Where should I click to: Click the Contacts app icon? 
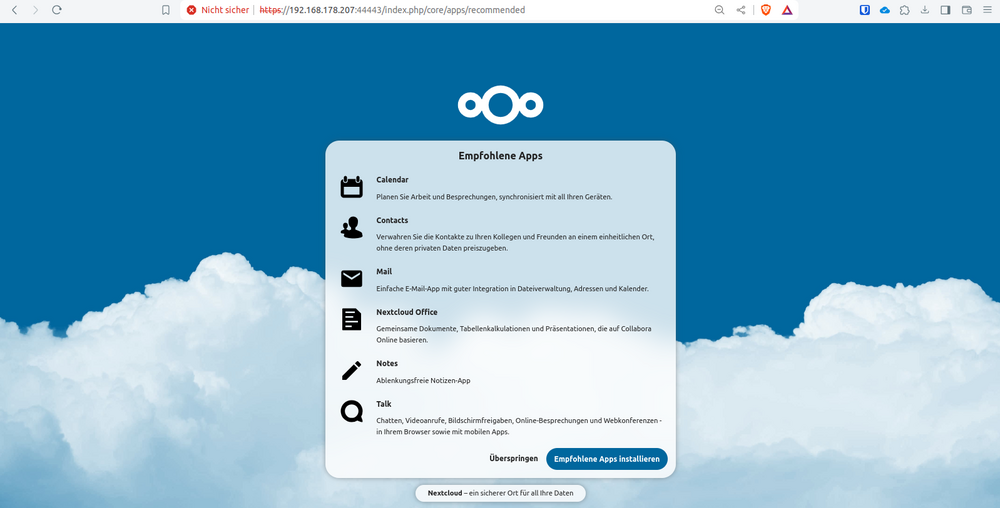tap(351, 228)
